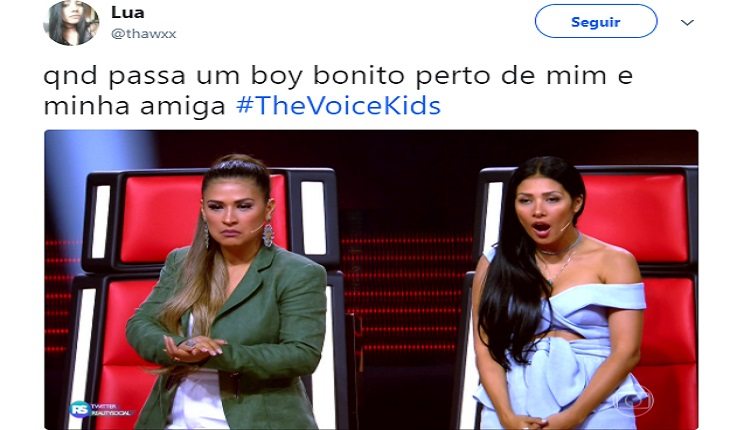This screenshot has height=430, width=730.
Task: Click the word amiga in the tweet
Action: click(183, 106)
